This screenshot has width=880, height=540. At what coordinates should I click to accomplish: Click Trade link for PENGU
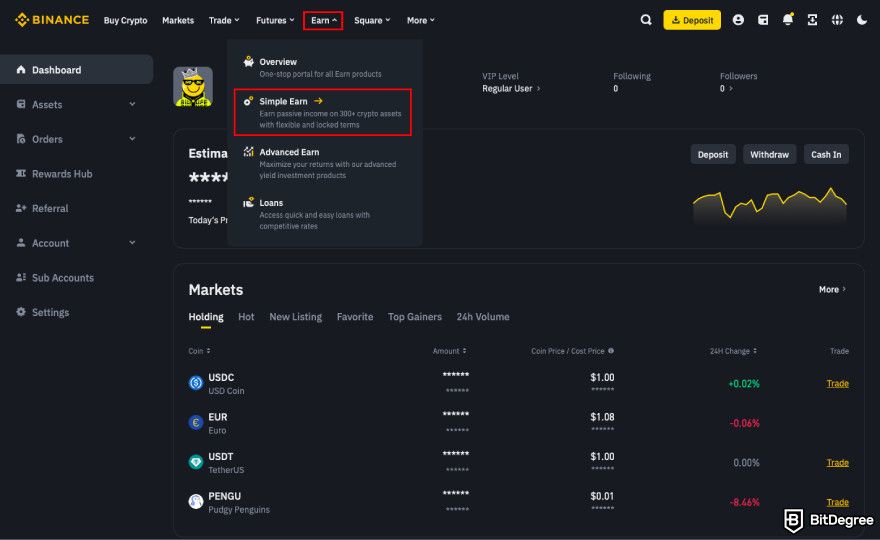837,502
